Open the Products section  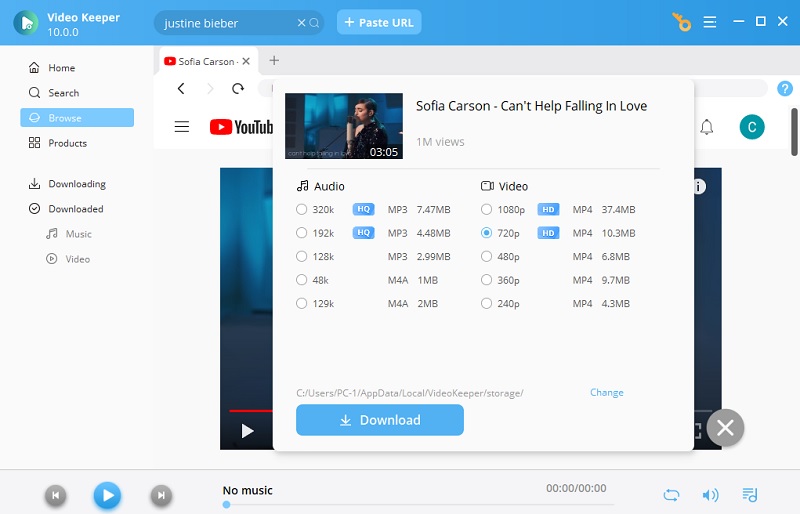tap(67, 143)
